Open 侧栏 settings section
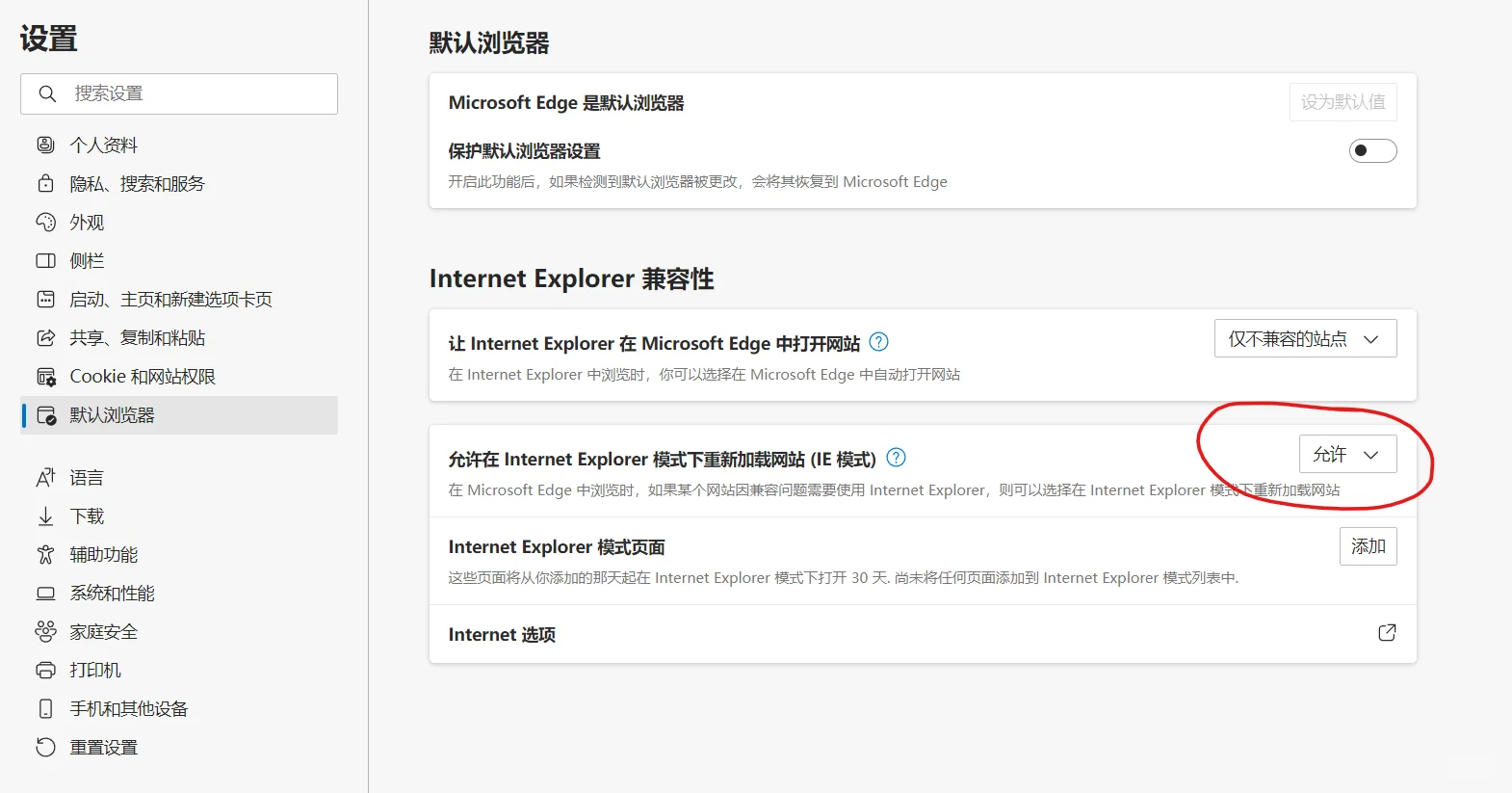This screenshot has width=1512, height=793. click(179, 260)
